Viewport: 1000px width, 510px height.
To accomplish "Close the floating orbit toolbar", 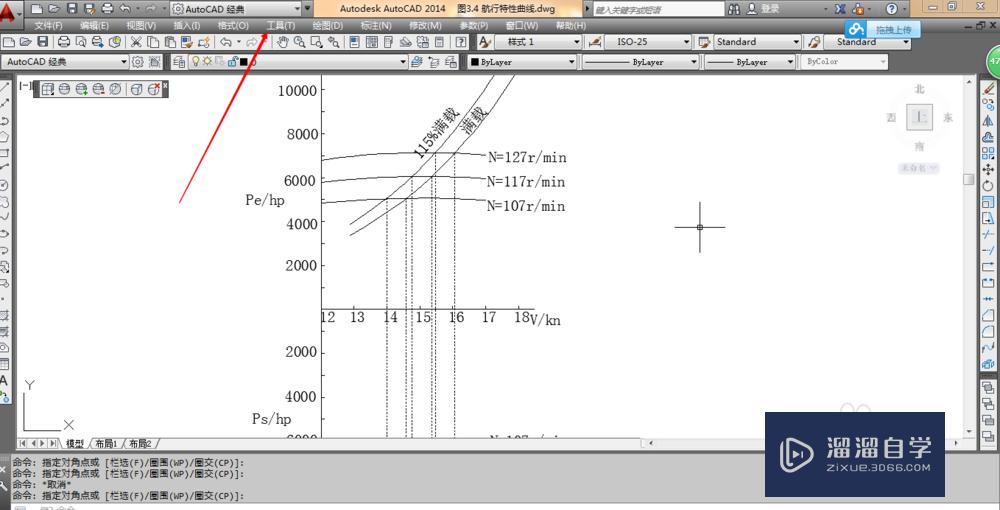I will pos(165,84).
